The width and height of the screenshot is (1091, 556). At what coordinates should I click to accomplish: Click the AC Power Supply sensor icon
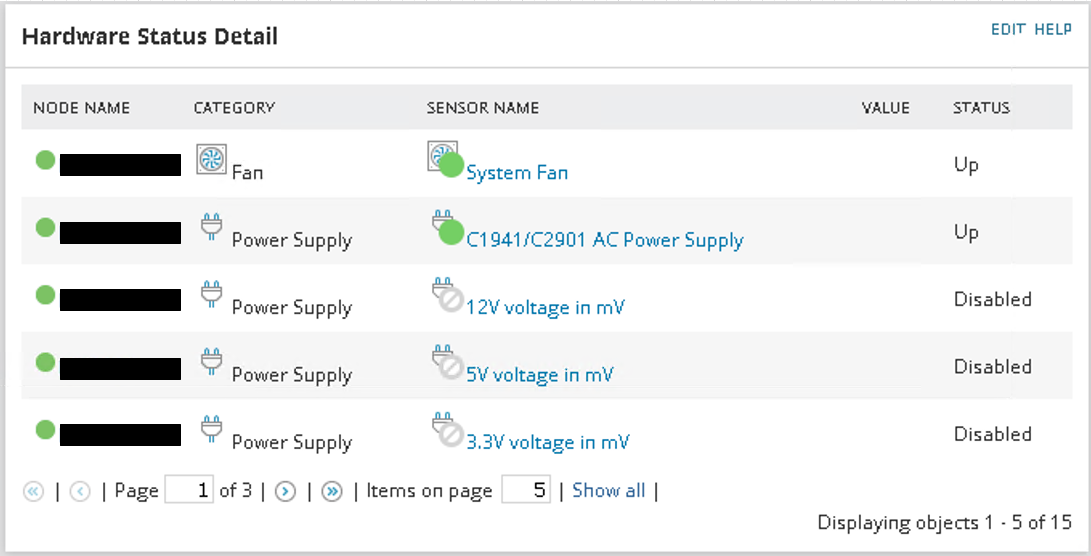(444, 228)
